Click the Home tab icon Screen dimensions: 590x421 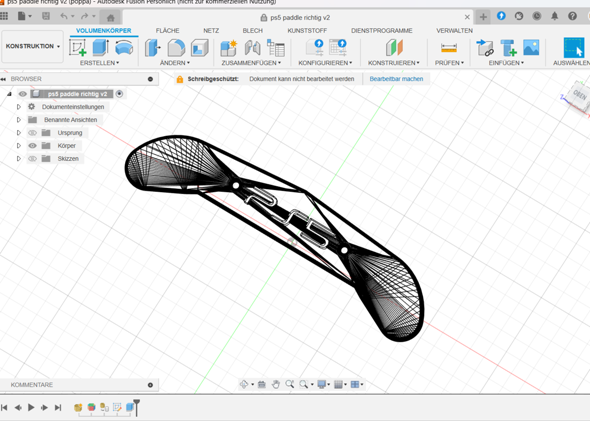coord(110,17)
